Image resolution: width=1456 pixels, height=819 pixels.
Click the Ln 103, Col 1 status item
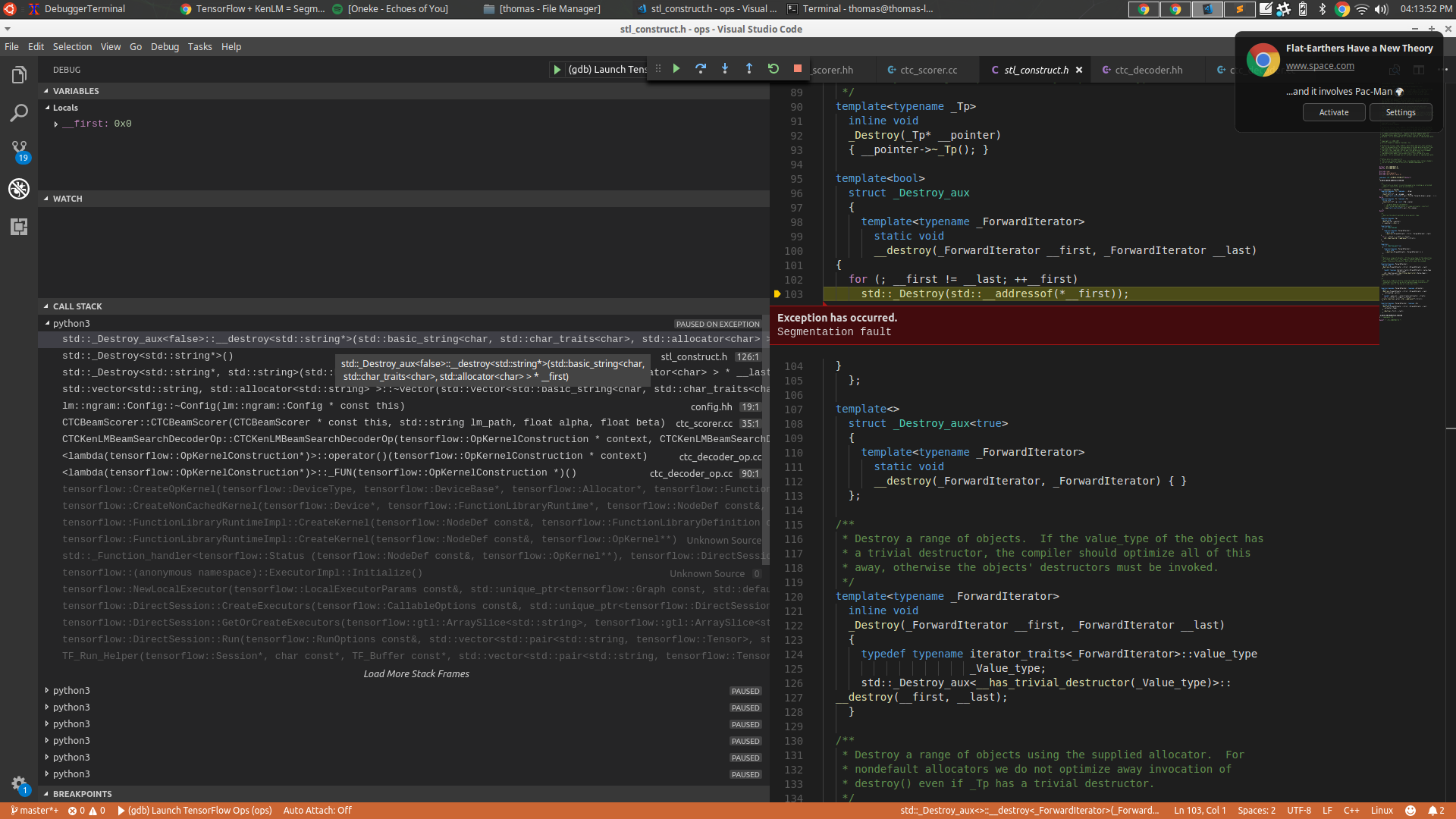coord(1200,811)
